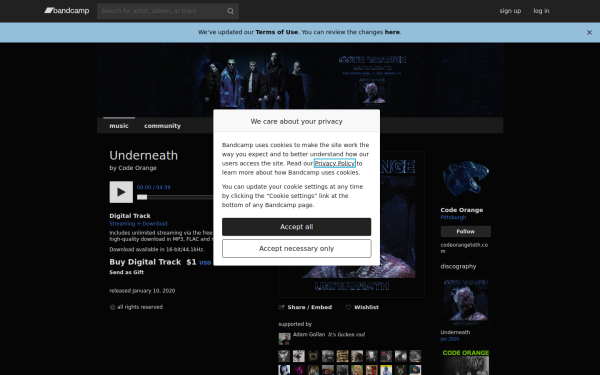This screenshot has height=375, width=600.
Task: Switch to the community tab
Action: tap(162, 126)
